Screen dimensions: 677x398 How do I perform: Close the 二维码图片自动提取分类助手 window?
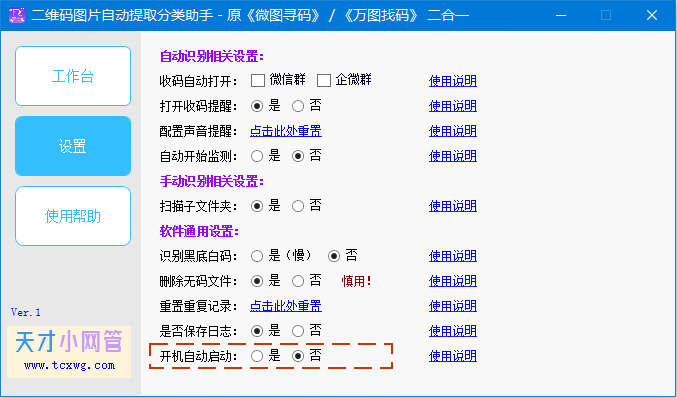[x=652, y=16]
